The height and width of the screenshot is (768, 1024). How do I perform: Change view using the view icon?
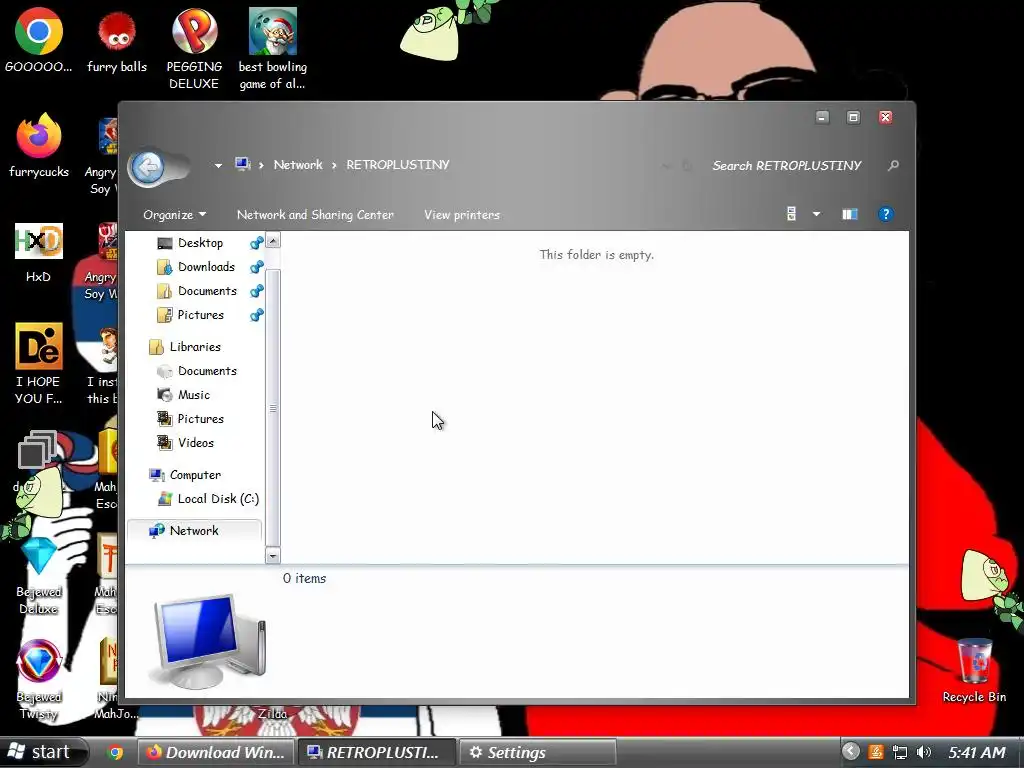click(x=791, y=214)
